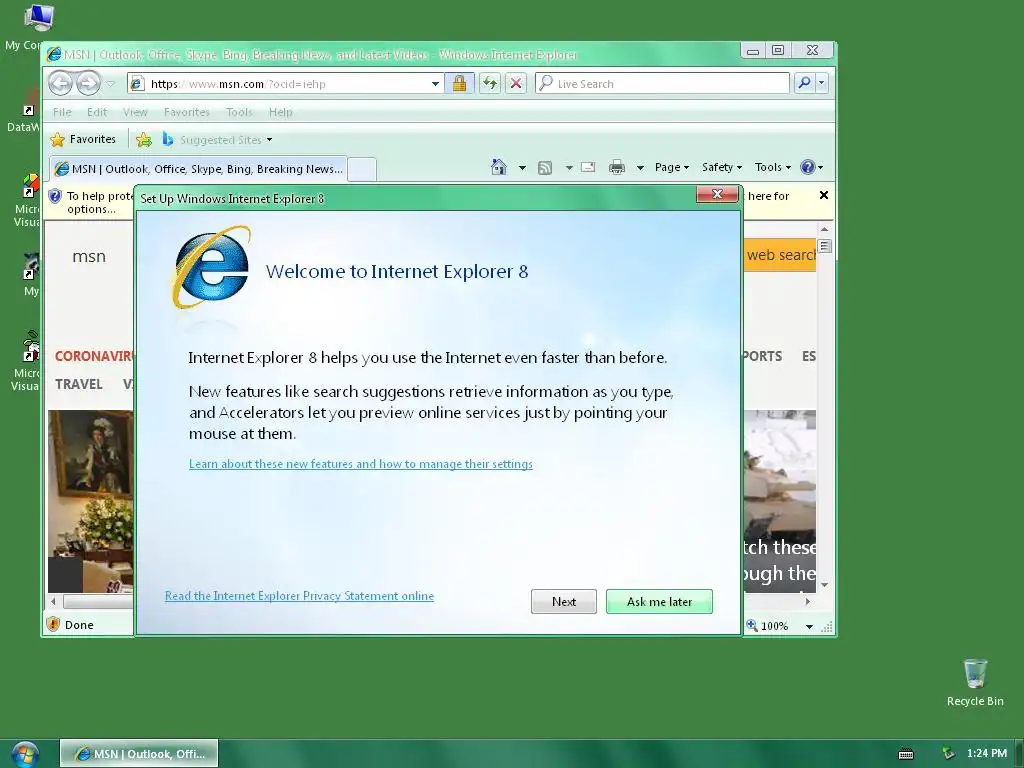Click the CORONAVIRUS navigation link
This screenshot has width=1024, height=768.
pyautogui.click(x=94, y=357)
